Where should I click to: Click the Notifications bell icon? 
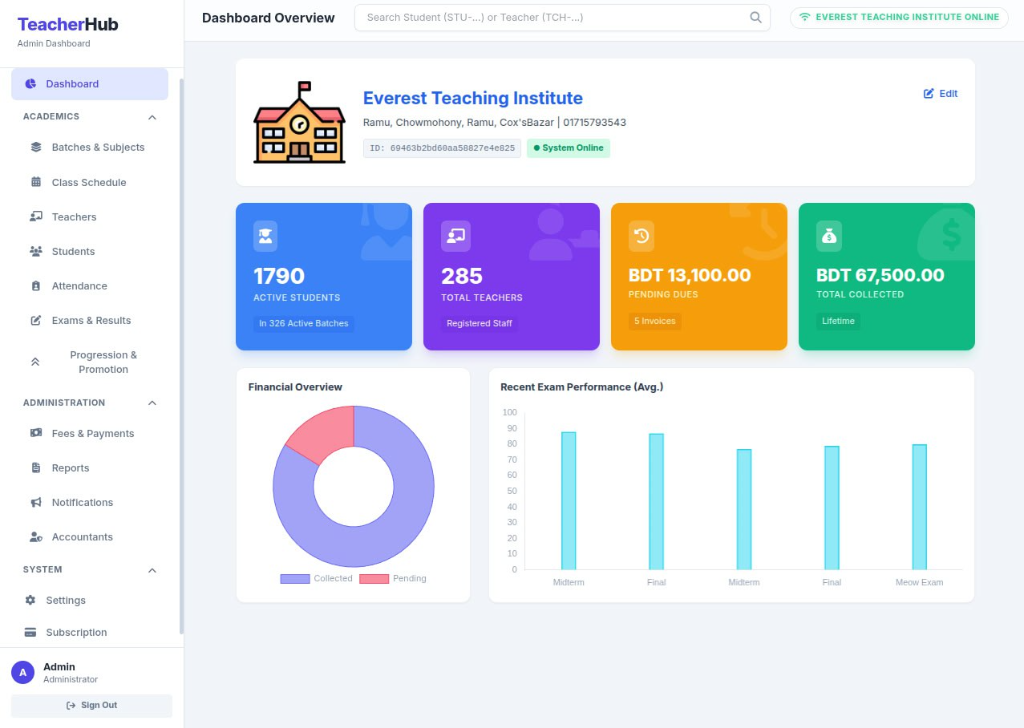pos(37,502)
